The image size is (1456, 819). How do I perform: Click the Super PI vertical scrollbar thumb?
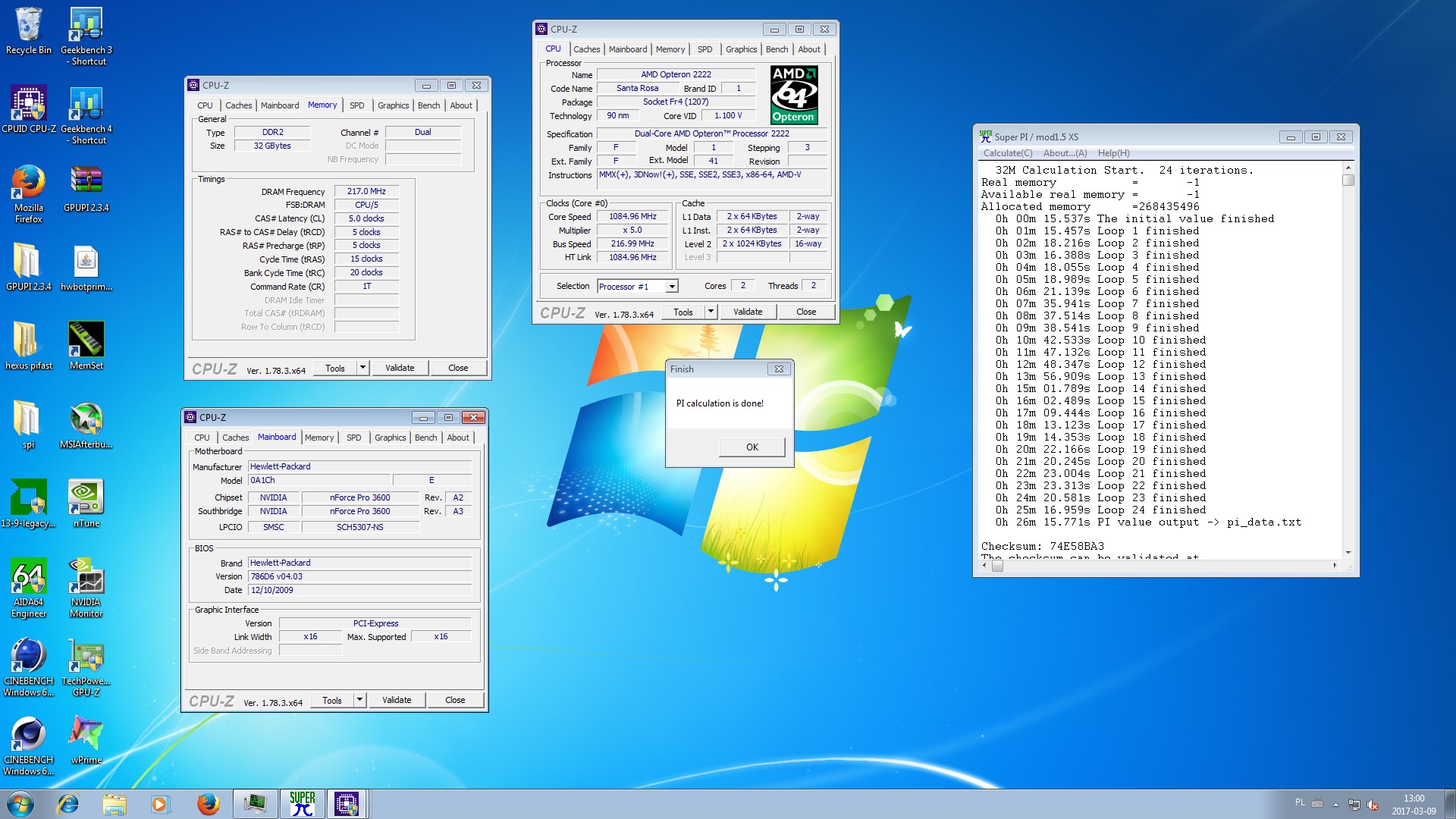(1348, 180)
